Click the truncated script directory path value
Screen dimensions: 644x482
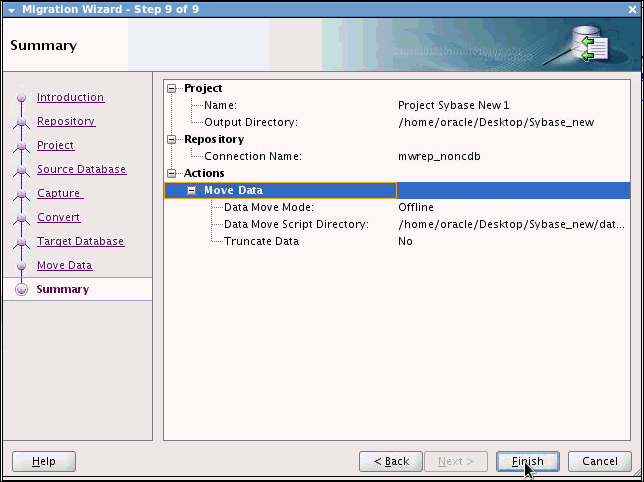[511, 225]
